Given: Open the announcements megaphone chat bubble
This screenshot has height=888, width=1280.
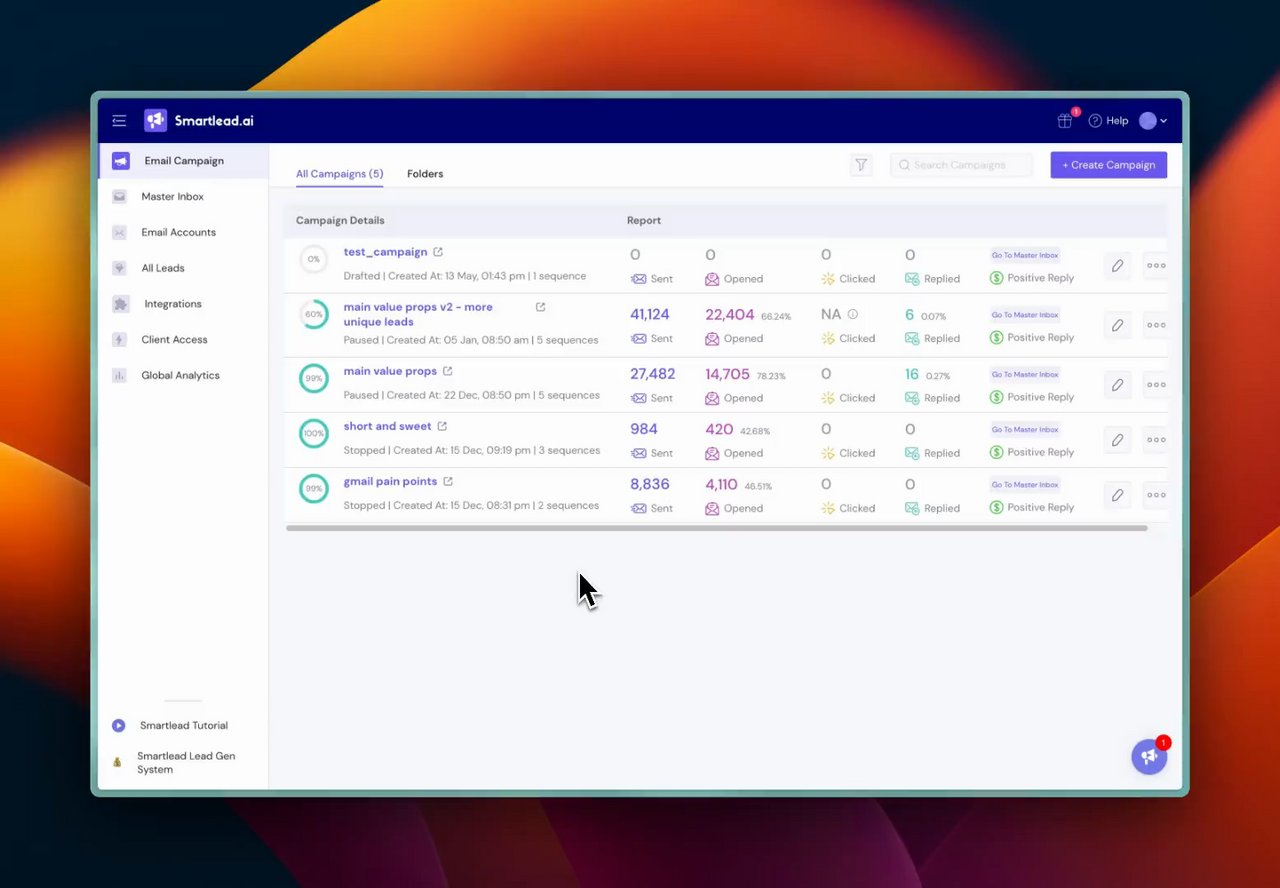Looking at the screenshot, I should pos(1149,757).
